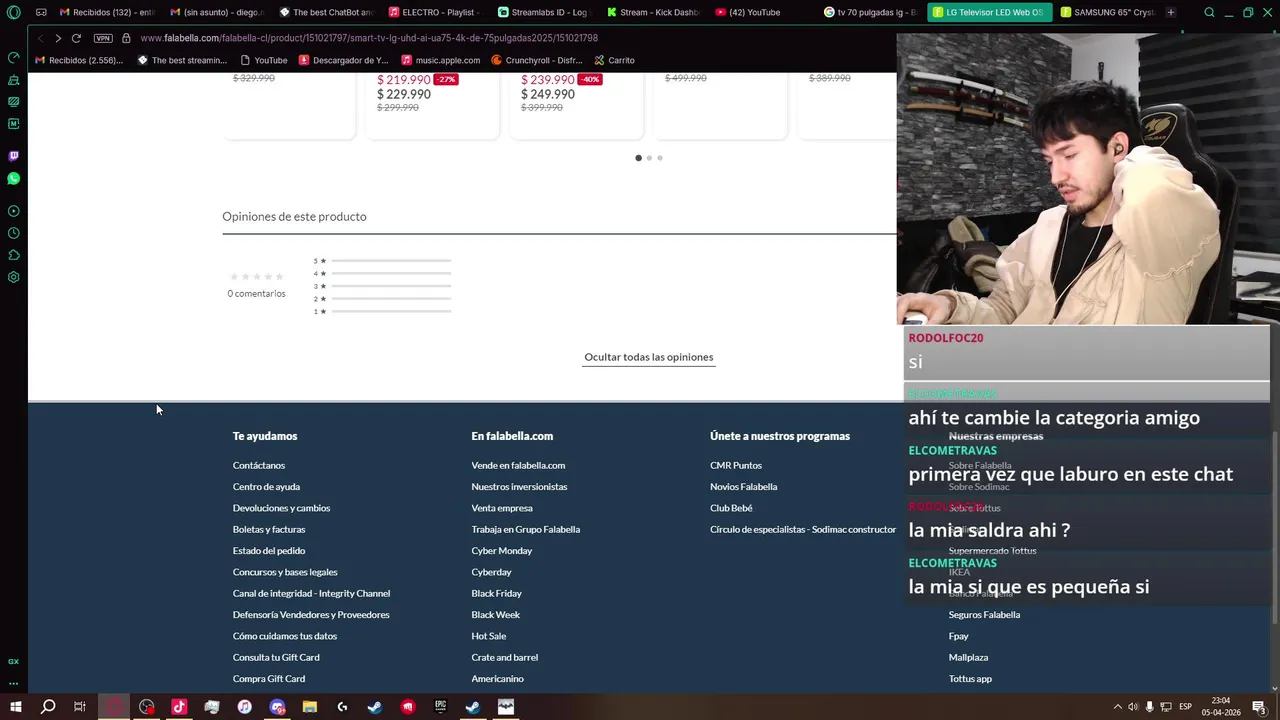Open the Task View taskbar icon
The height and width of the screenshot is (720, 1280).
point(80,707)
